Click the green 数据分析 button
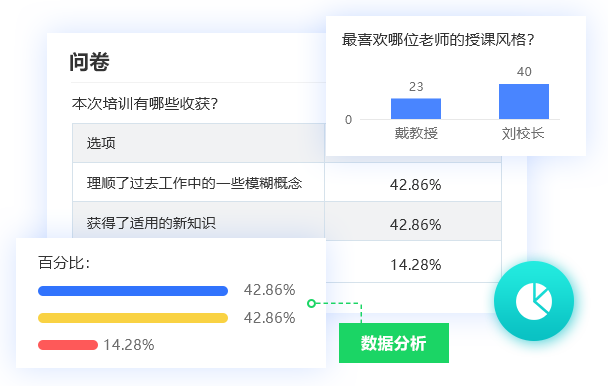 click(x=394, y=343)
